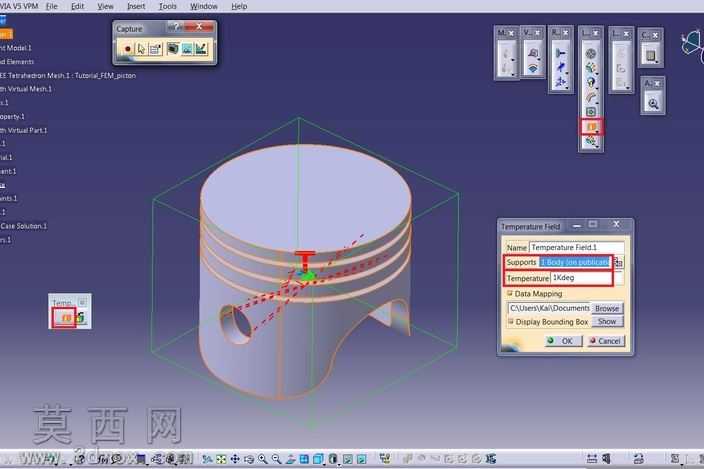
Task: Click the Rotate icon in bottom toolbar
Action: tap(249, 459)
